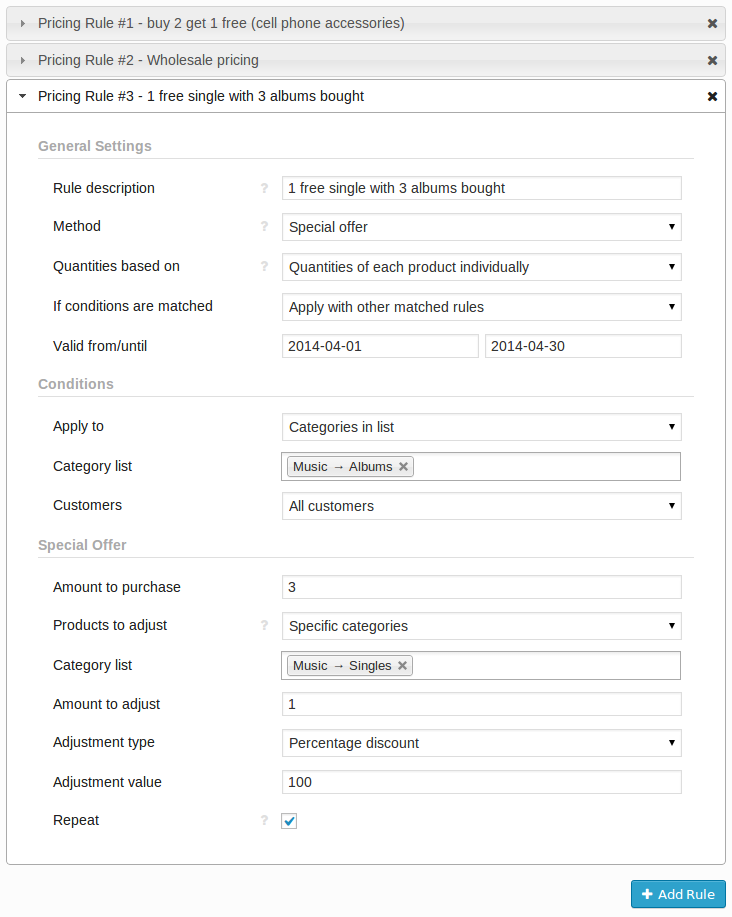Click help icon for Quantities based on
The width and height of the screenshot is (732, 917).
tap(265, 267)
